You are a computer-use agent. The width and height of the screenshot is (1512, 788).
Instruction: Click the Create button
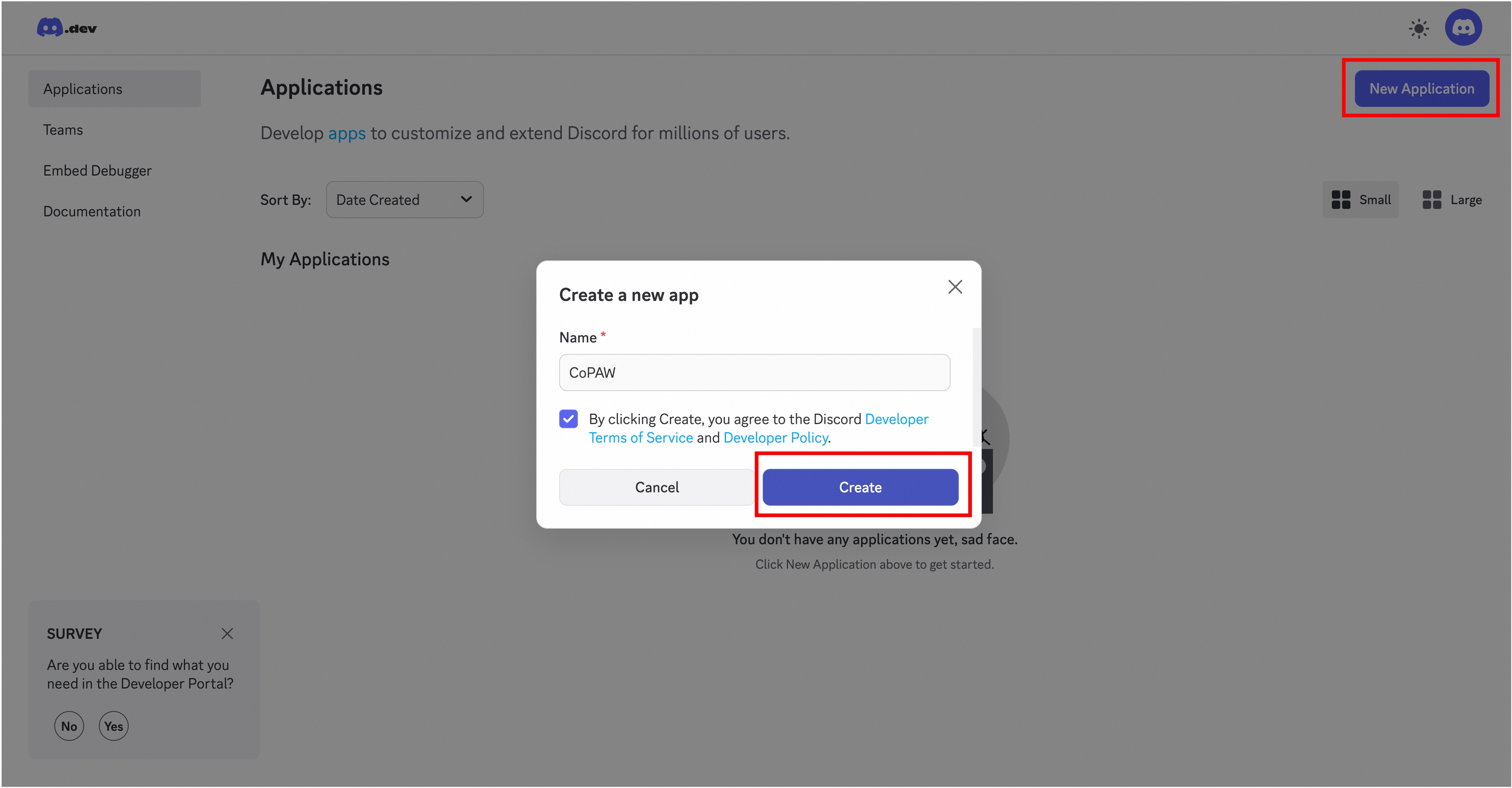click(x=860, y=487)
